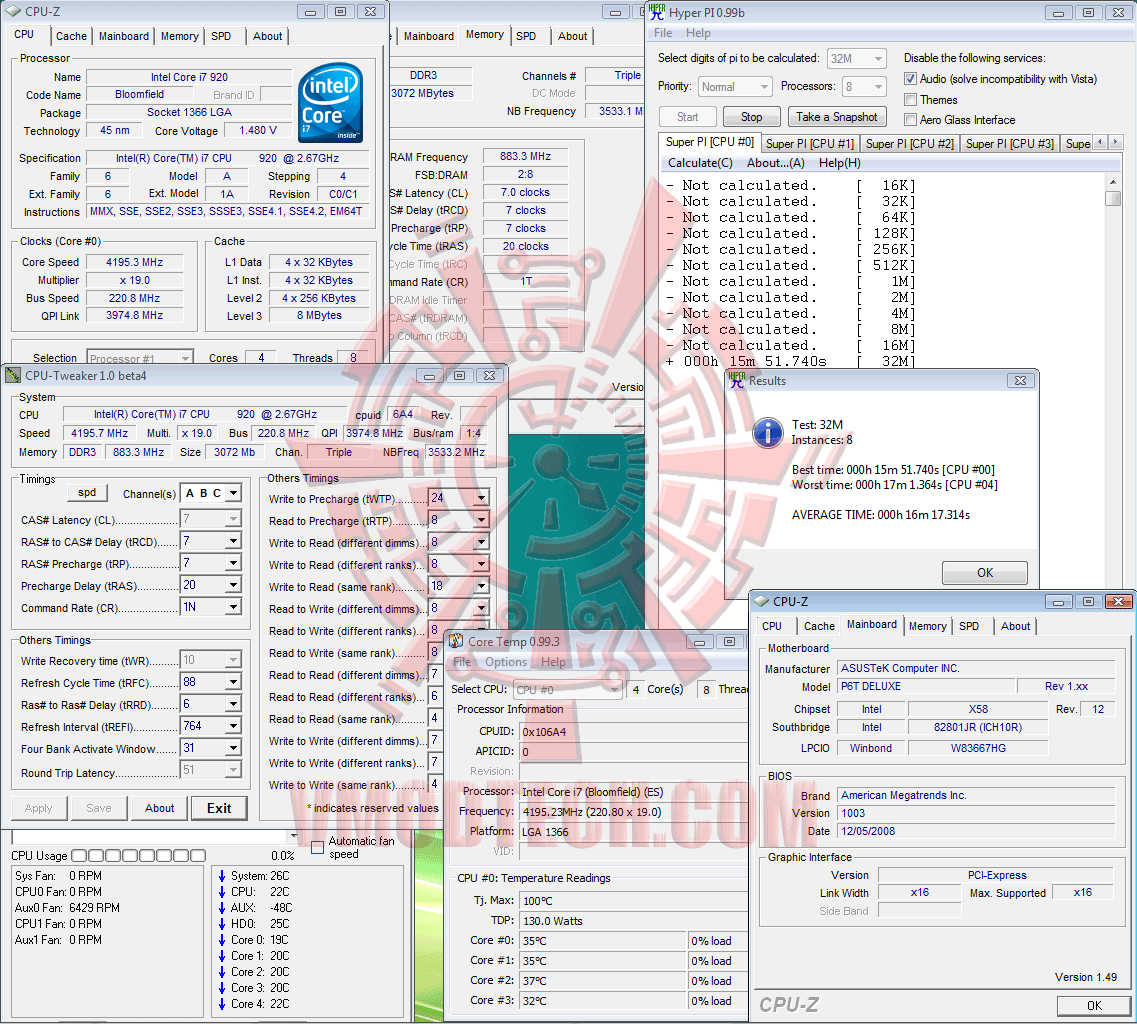Screen dimensions: 1137x1024
Task: Open SPD tab in top-left CPU-Z
Action: (221, 36)
